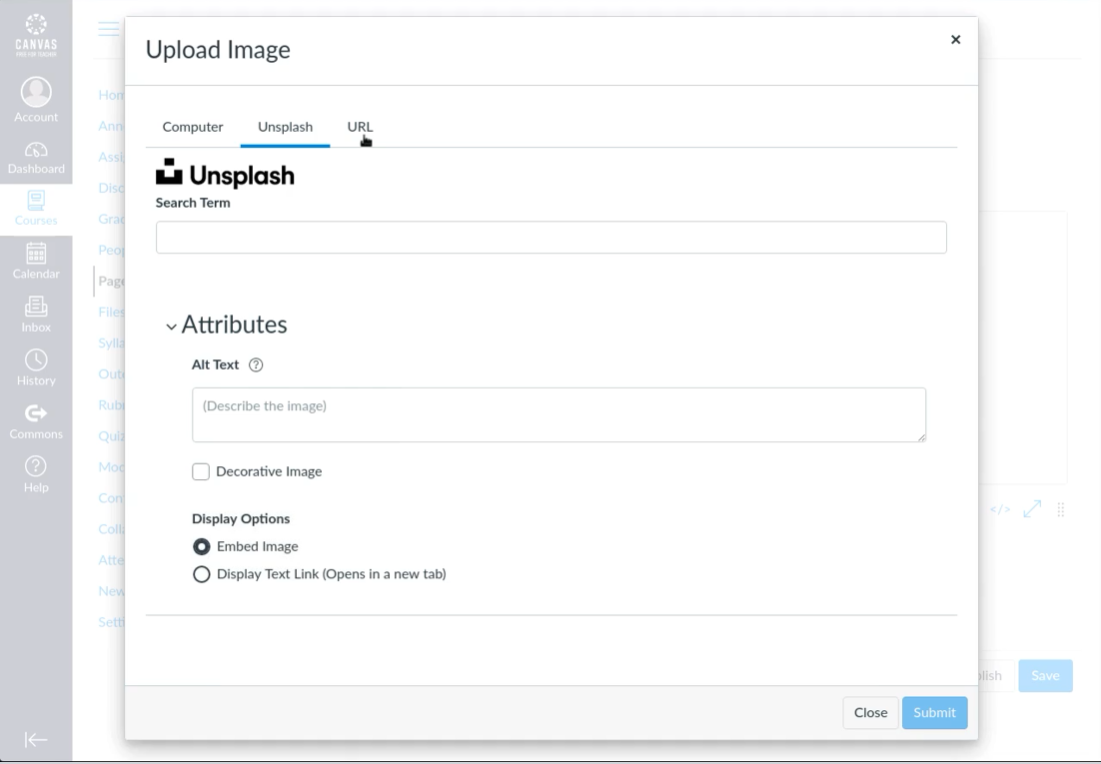The width and height of the screenshot is (1101, 764).
Task: Select the Unsplash tab
Action: 285,127
